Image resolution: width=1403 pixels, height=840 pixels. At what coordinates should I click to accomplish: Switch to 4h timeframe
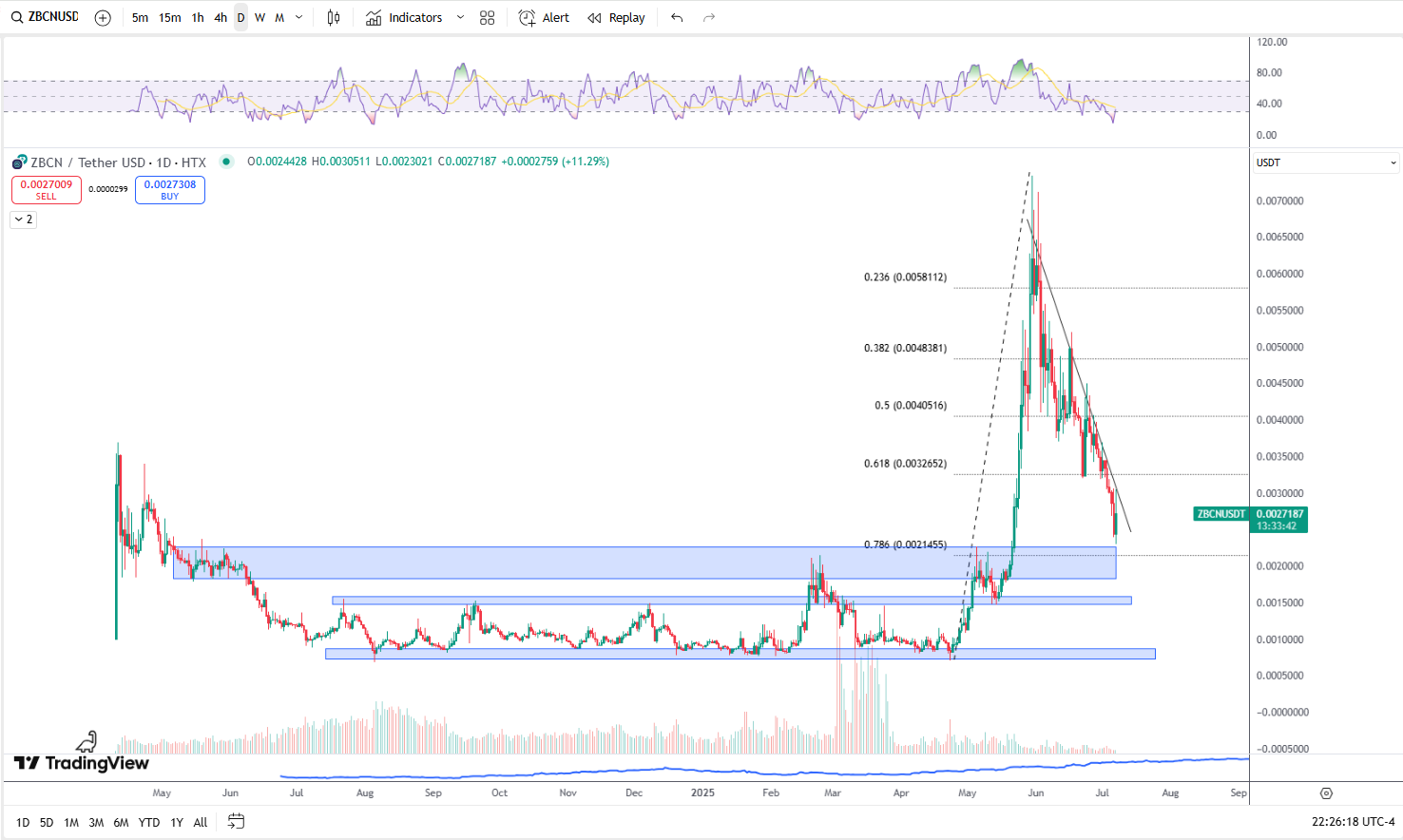tap(221, 17)
